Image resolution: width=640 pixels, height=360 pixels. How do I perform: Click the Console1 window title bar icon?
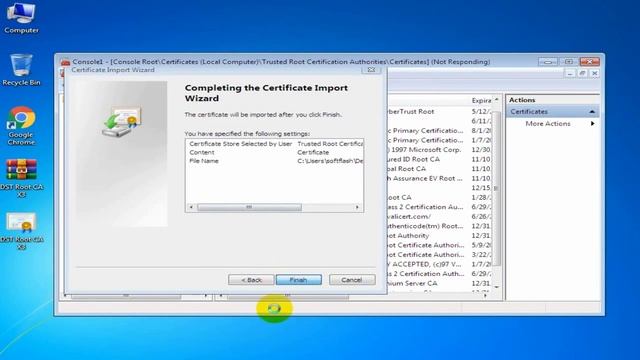65,62
